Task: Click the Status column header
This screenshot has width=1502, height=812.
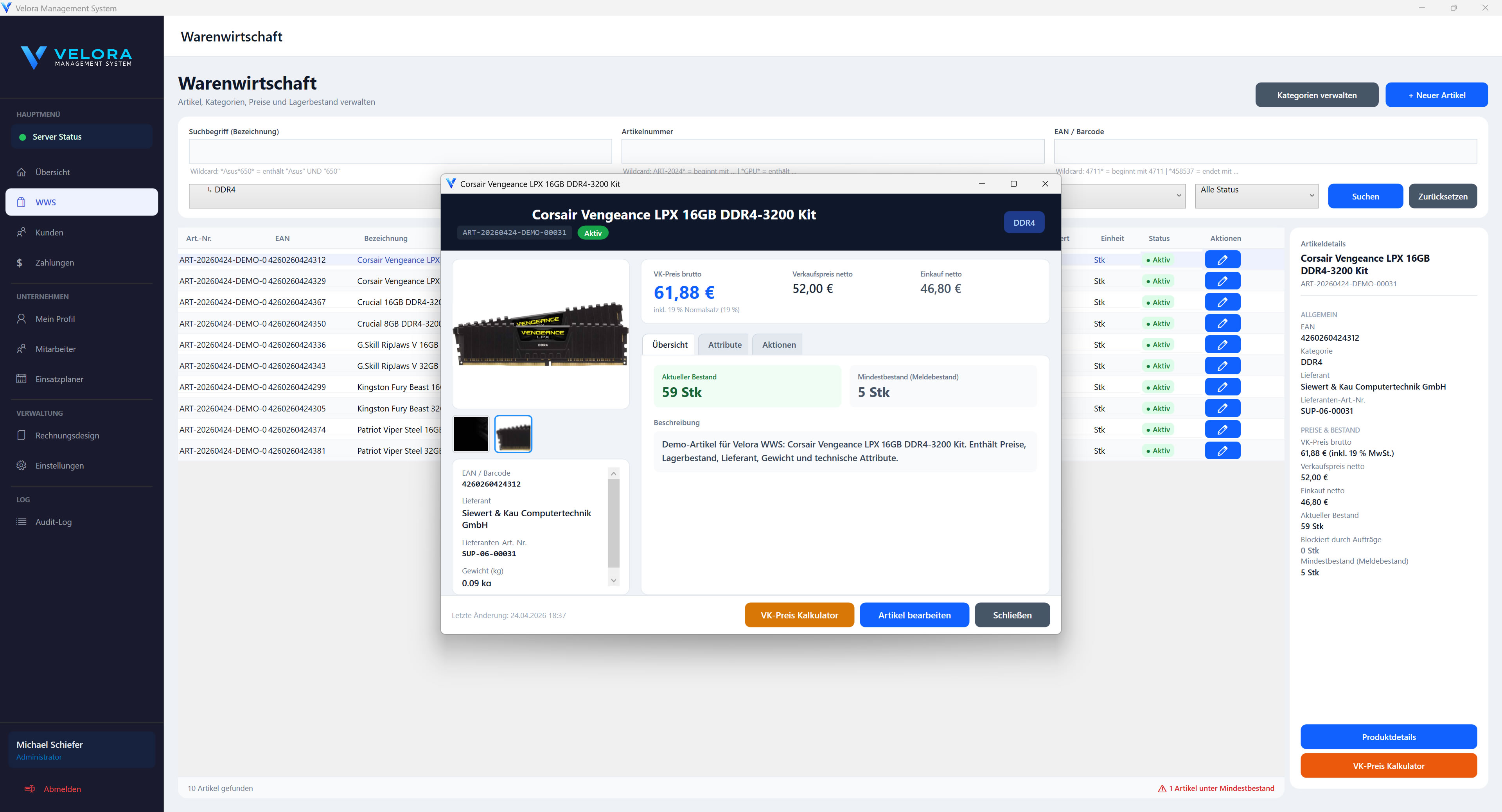Action: [1159, 239]
